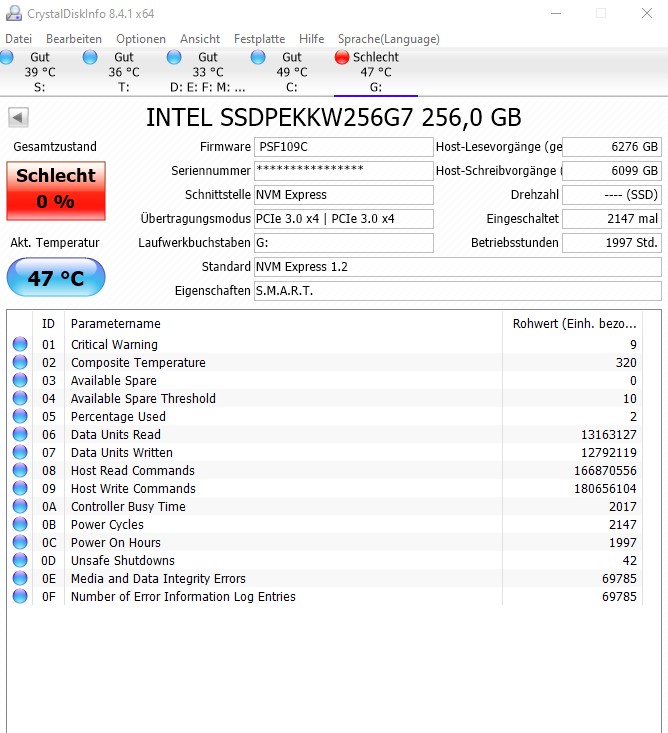Click the Drehzahl value ---- (SSD)

pyautogui.click(x=611, y=195)
